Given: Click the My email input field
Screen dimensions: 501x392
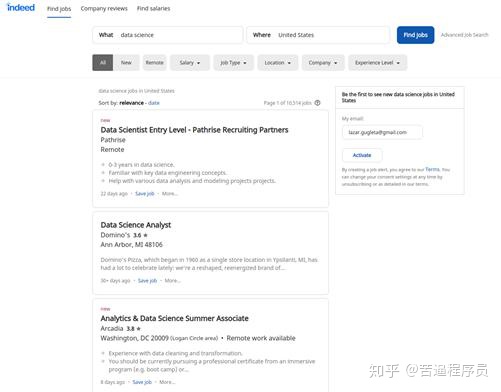Looking at the screenshot, I should point(382,132).
